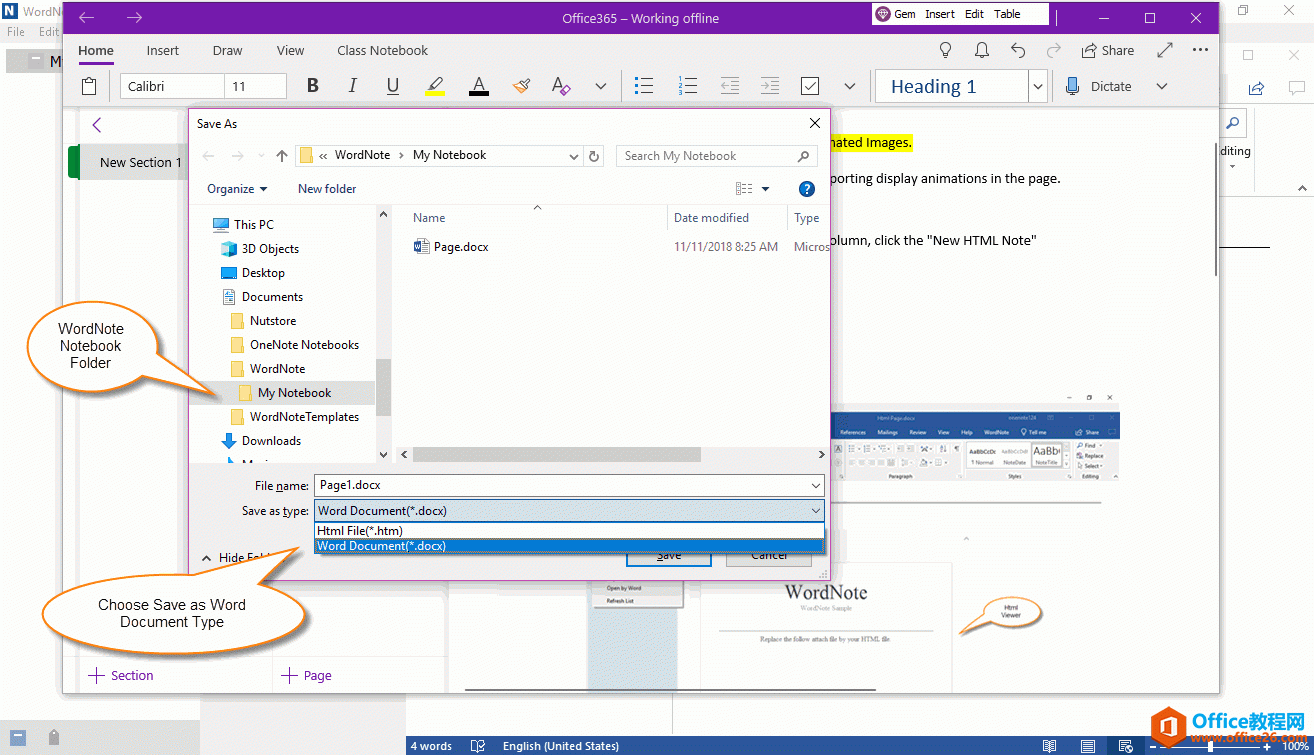
Task: Click the Calibri font name field
Action: click(x=172, y=86)
